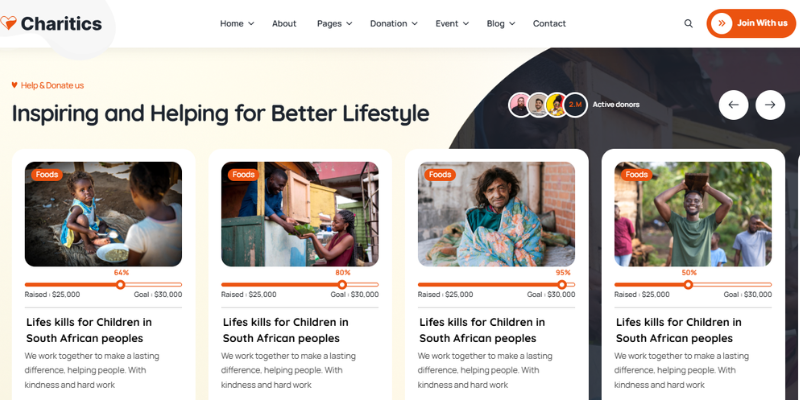The width and height of the screenshot is (800, 400).
Task: Click the 95% progress bar handle
Action: click(x=562, y=285)
